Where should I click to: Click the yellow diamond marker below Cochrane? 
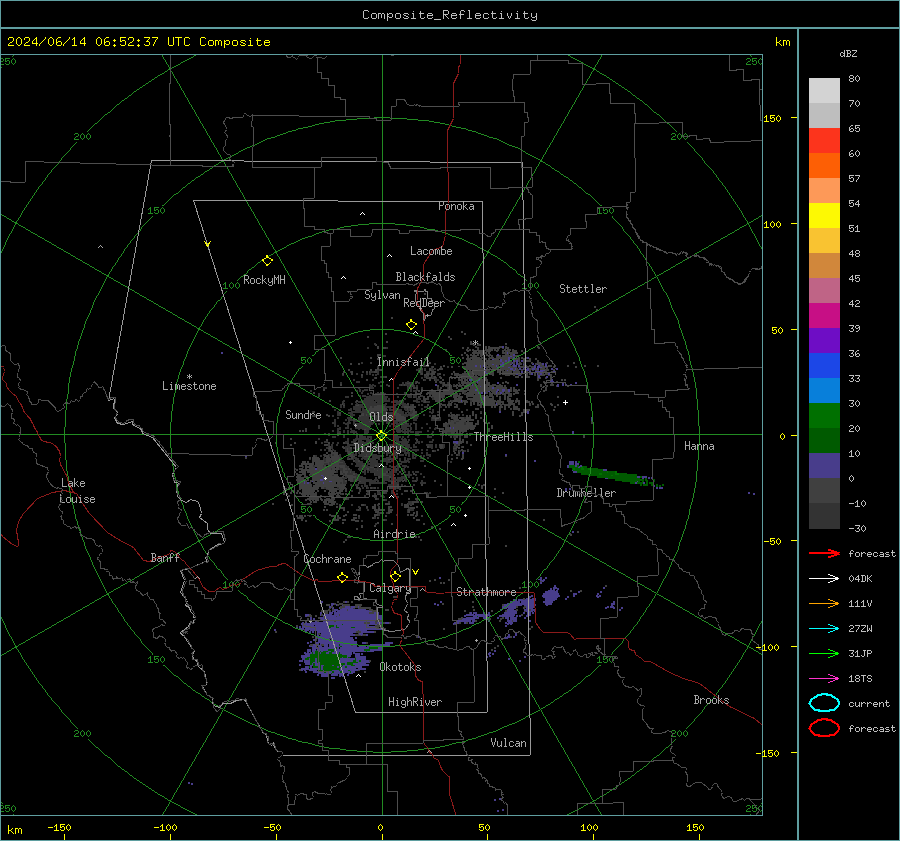click(342, 578)
